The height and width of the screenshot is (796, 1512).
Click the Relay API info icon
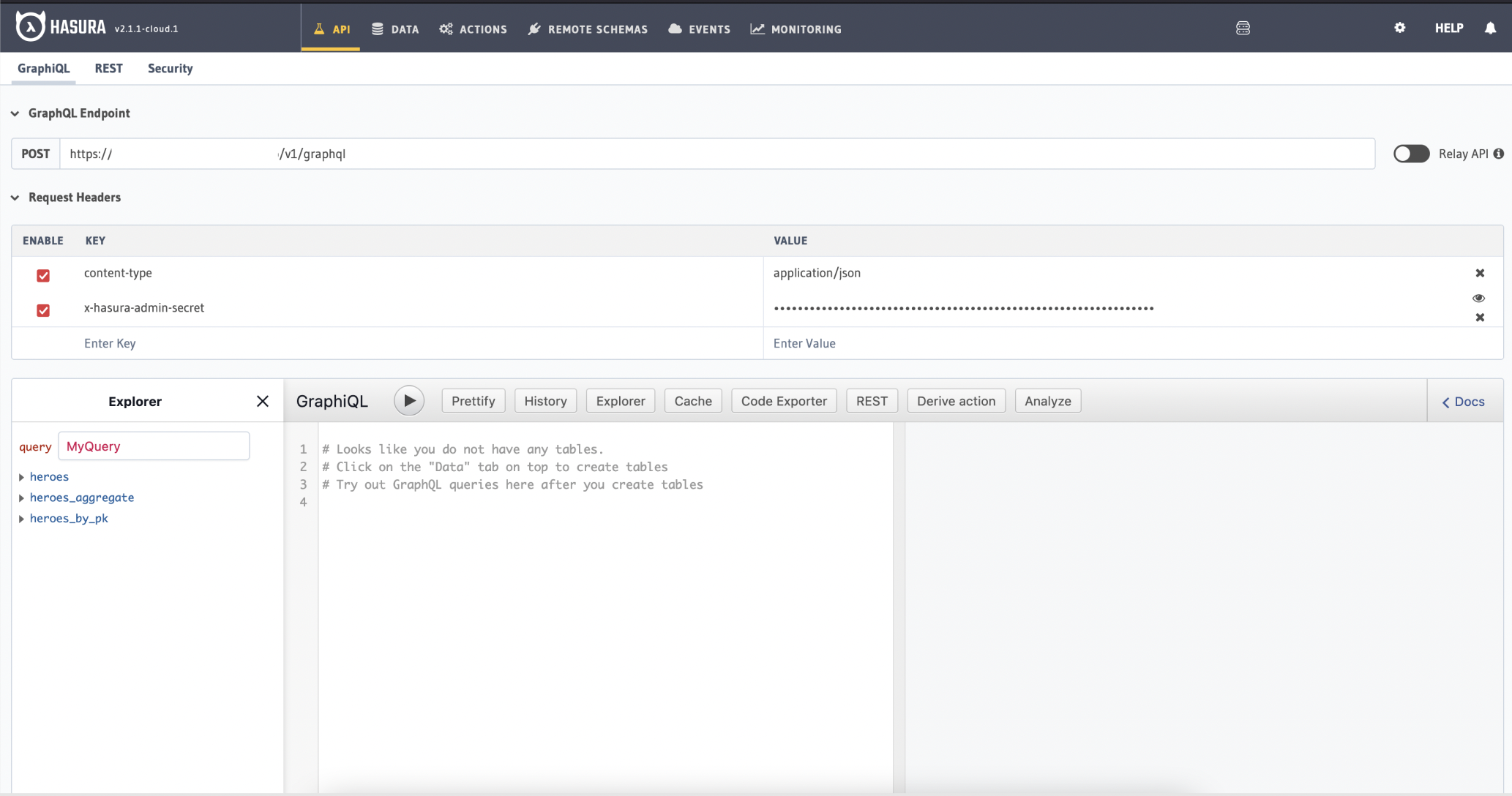tap(1499, 154)
